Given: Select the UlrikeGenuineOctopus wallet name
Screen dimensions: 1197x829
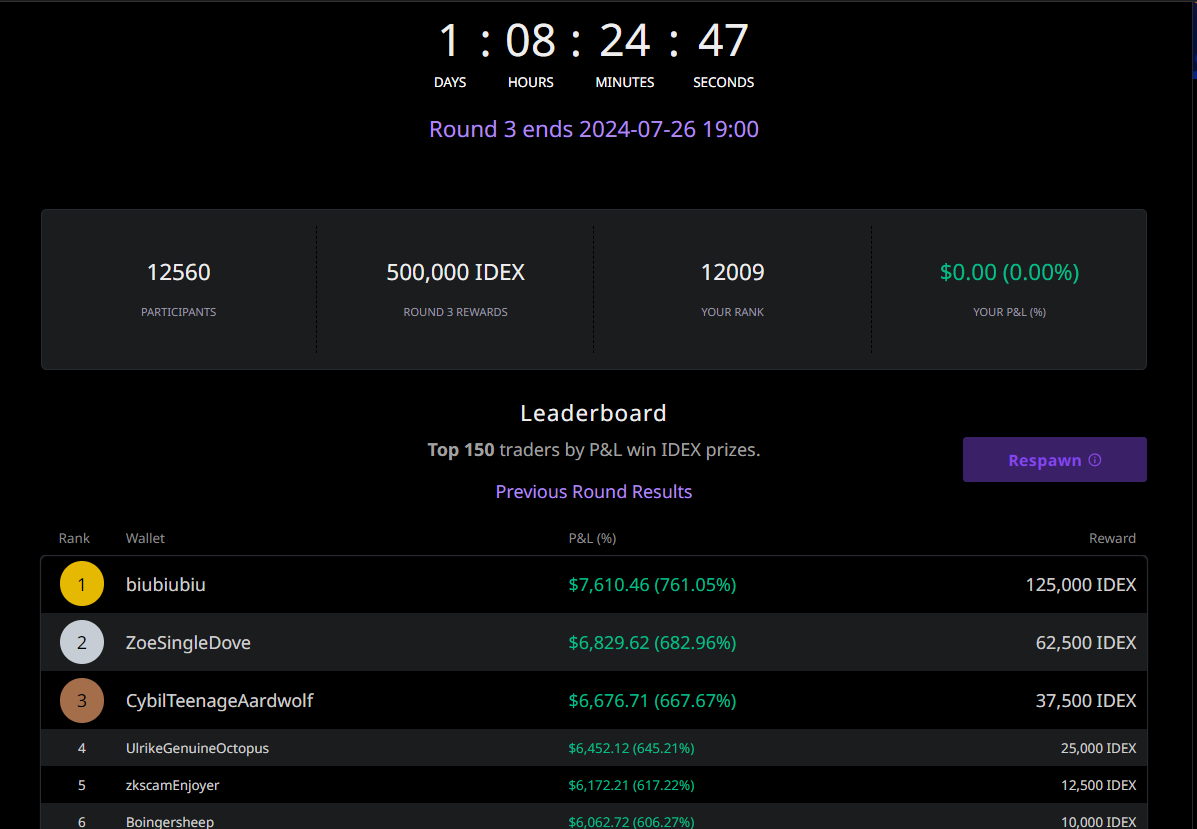Looking at the screenshot, I should pyautogui.click(x=197, y=748).
